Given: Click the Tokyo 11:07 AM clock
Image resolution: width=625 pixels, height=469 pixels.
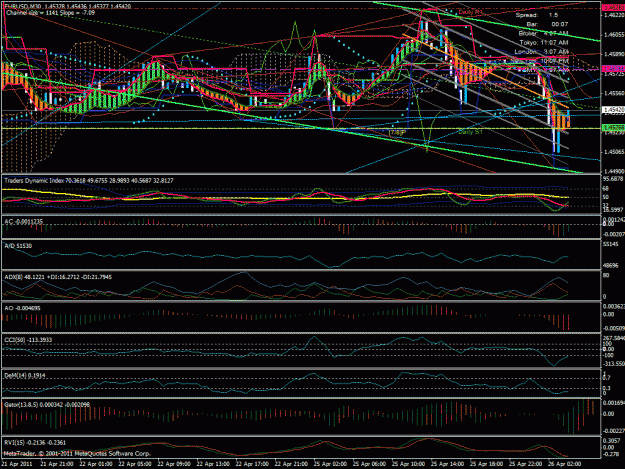Looking at the screenshot, I should [x=544, y=43].
